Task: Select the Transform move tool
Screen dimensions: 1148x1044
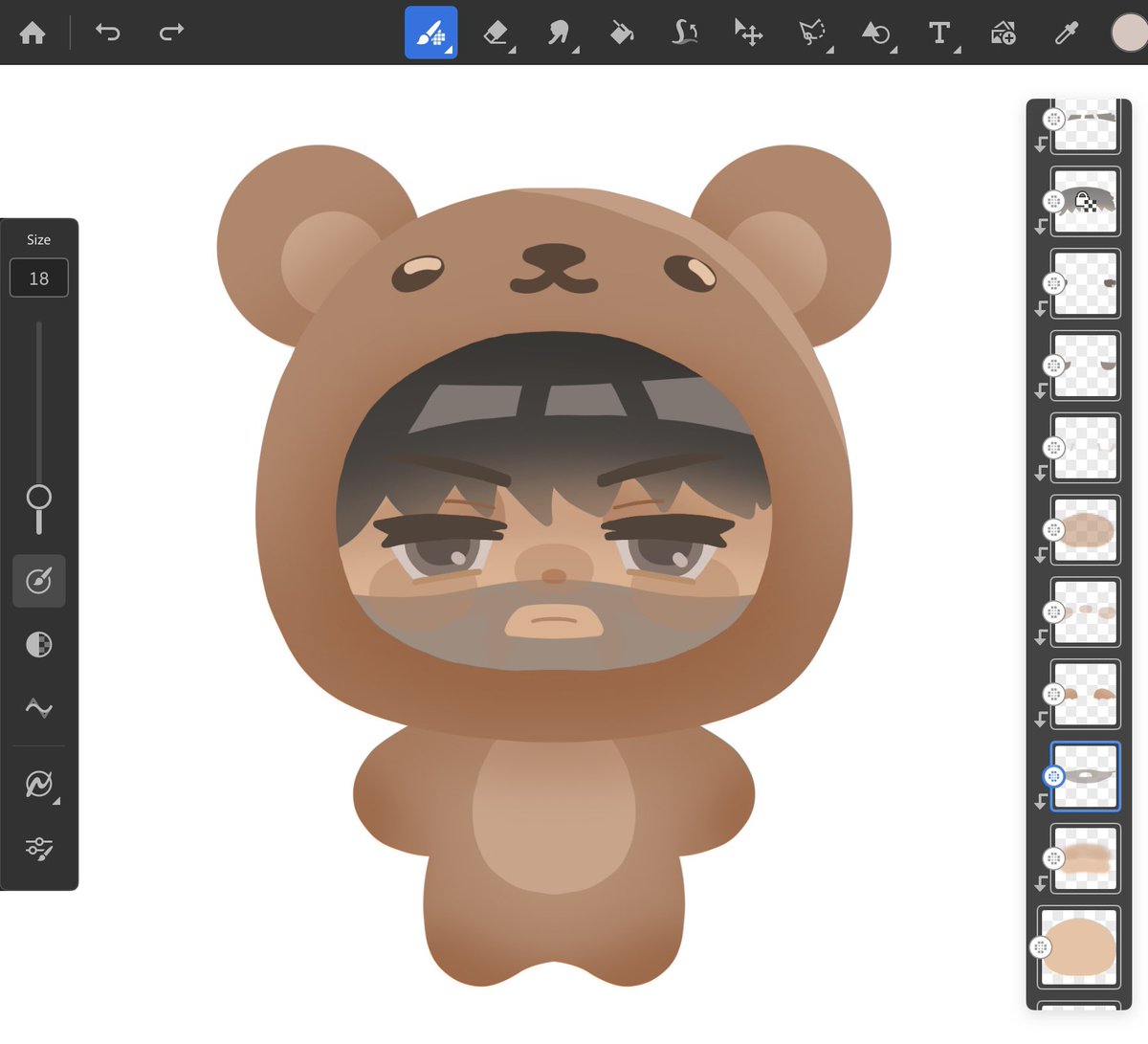Action: coord(748,33)
